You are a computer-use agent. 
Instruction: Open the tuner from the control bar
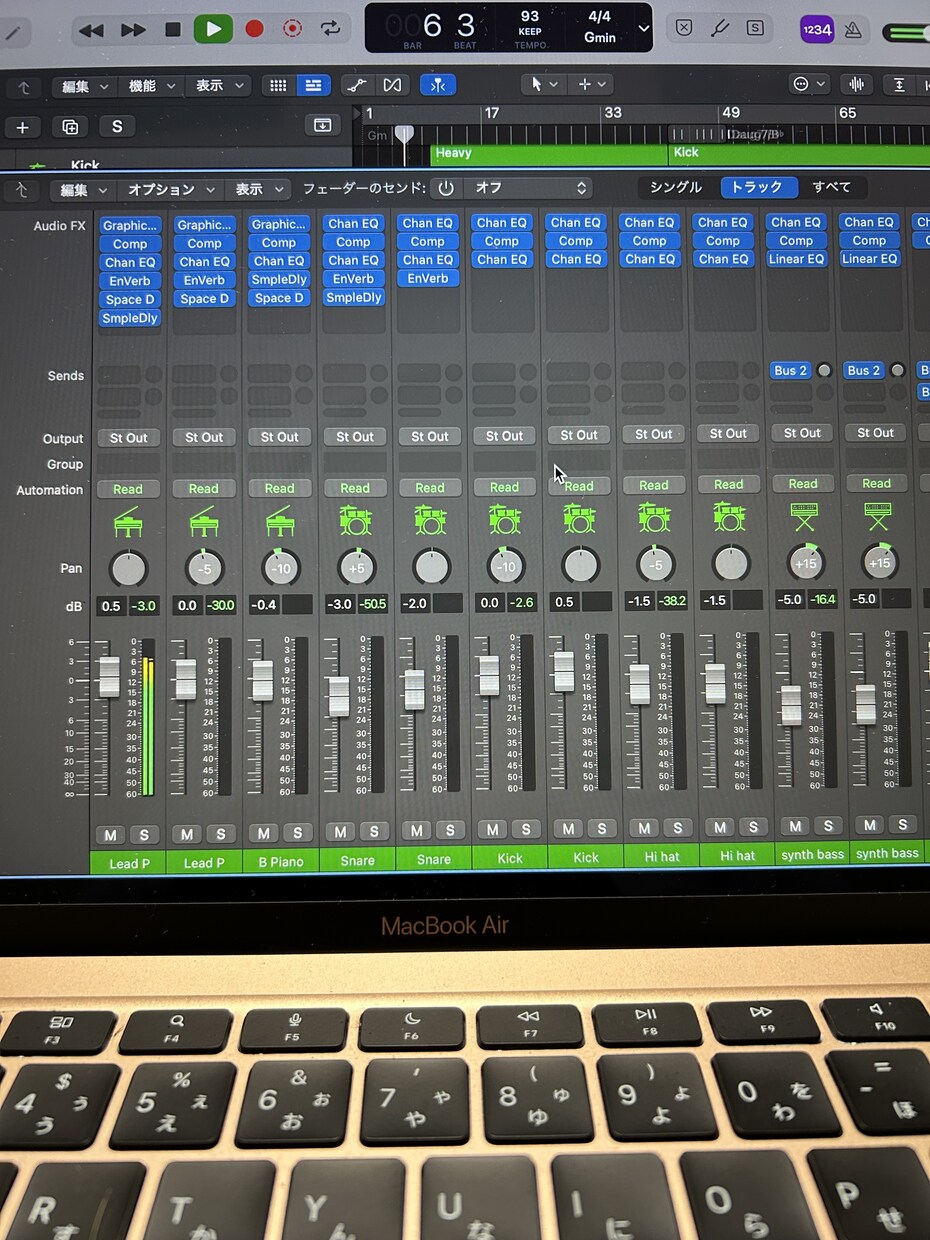tap(720, 28)
